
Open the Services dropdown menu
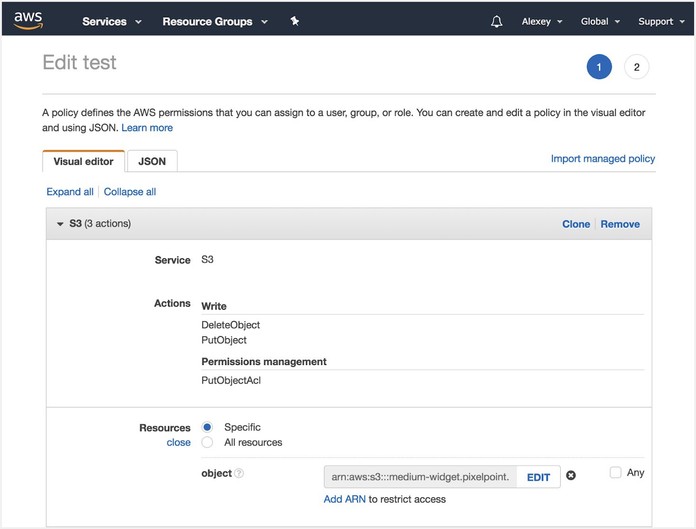[x=111, y=21]
